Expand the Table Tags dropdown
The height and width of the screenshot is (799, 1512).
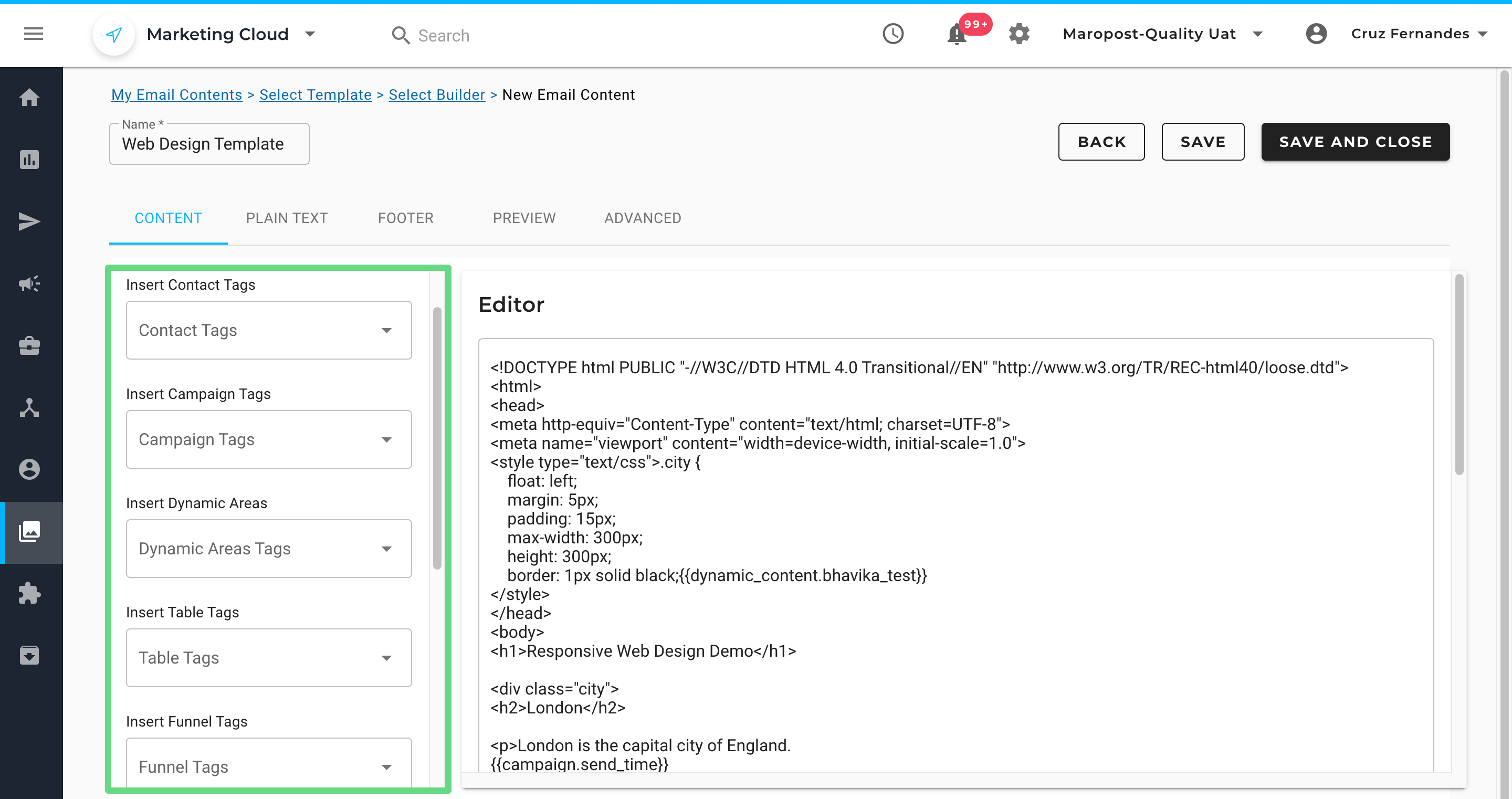click(269, 658)
